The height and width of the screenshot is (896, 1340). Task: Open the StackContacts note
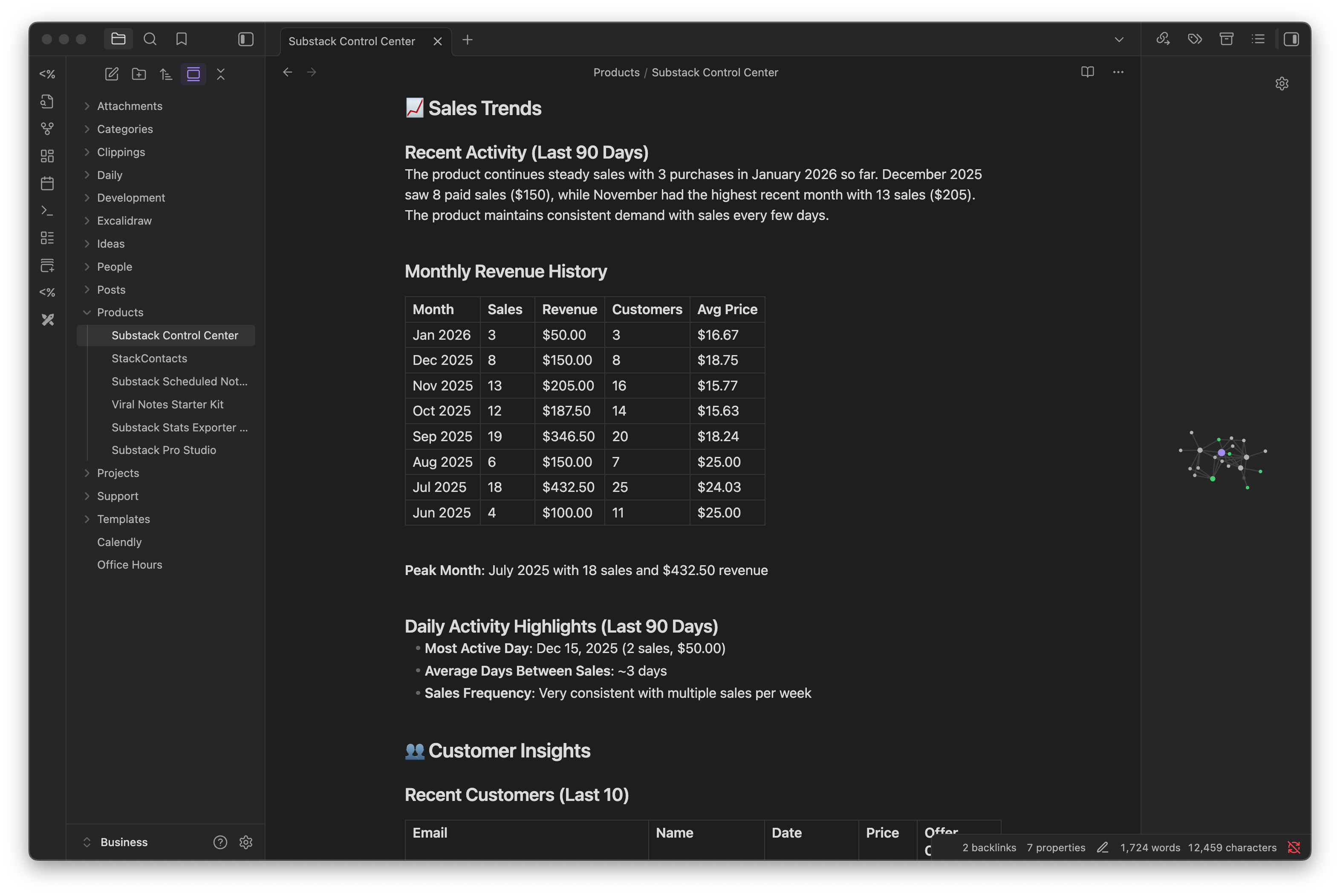coord(149,358)
